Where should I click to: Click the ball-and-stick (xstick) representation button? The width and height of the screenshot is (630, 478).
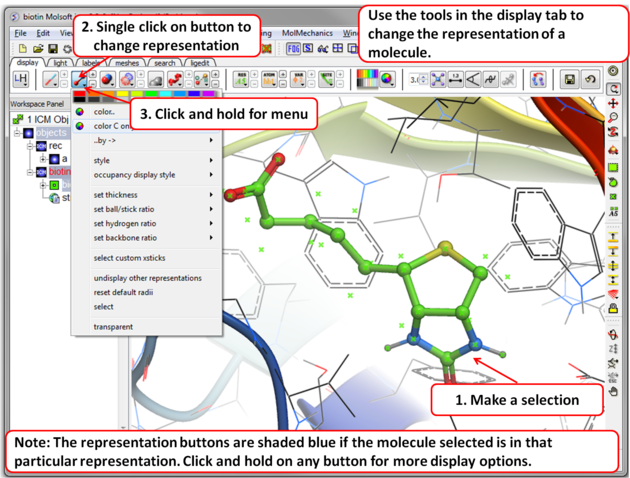point(79,79)
